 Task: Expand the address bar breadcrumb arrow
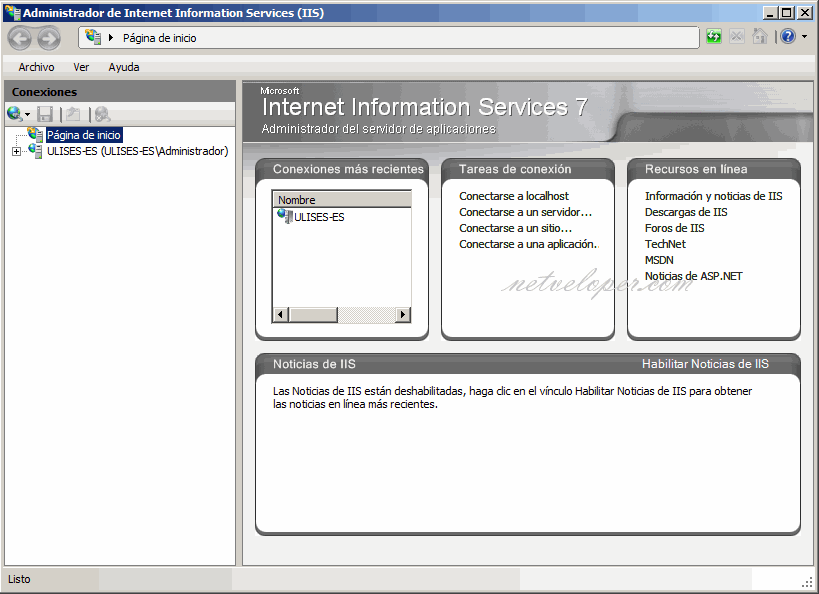coord(111,38)
